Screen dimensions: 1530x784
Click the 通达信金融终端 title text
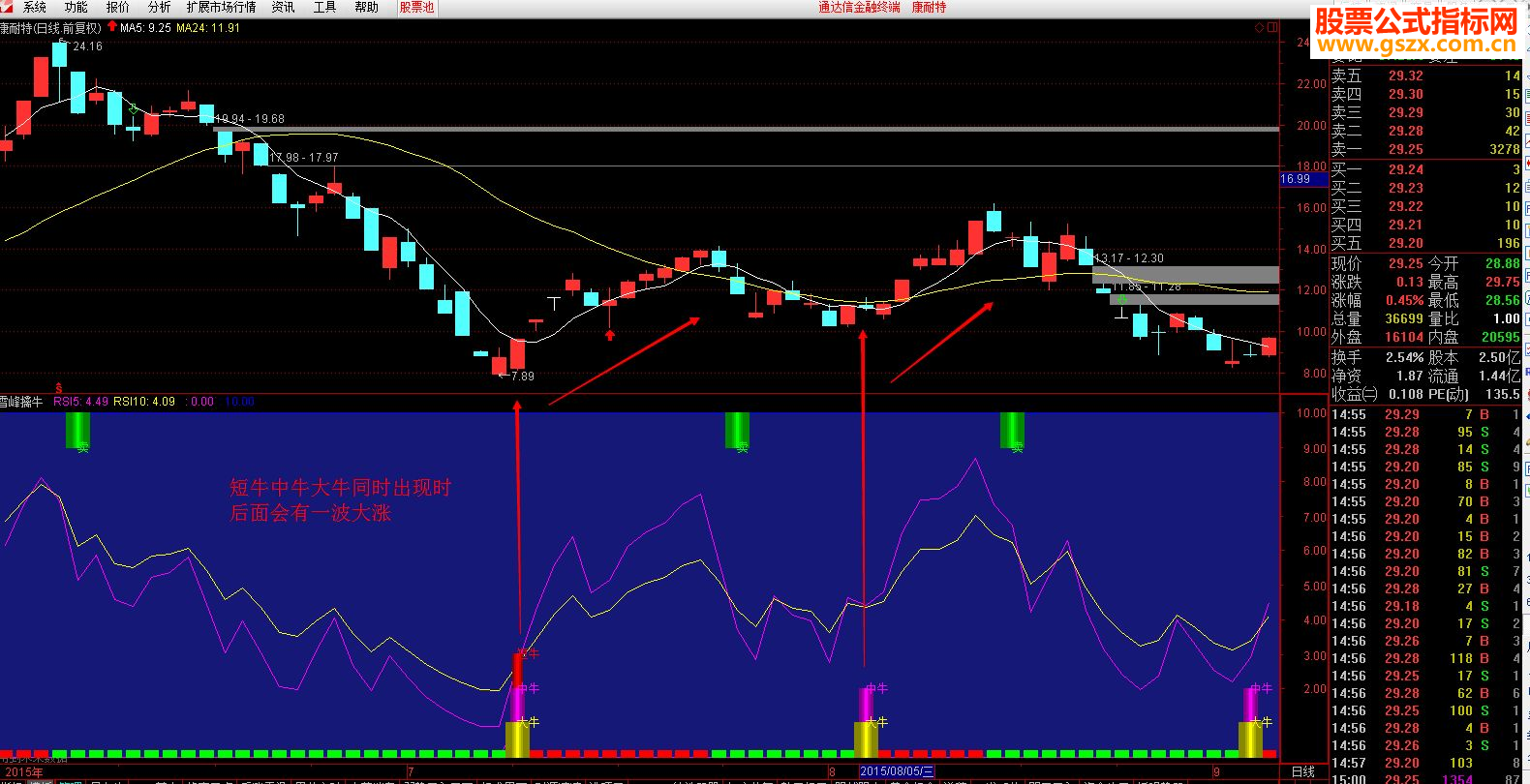click(859, 7)
